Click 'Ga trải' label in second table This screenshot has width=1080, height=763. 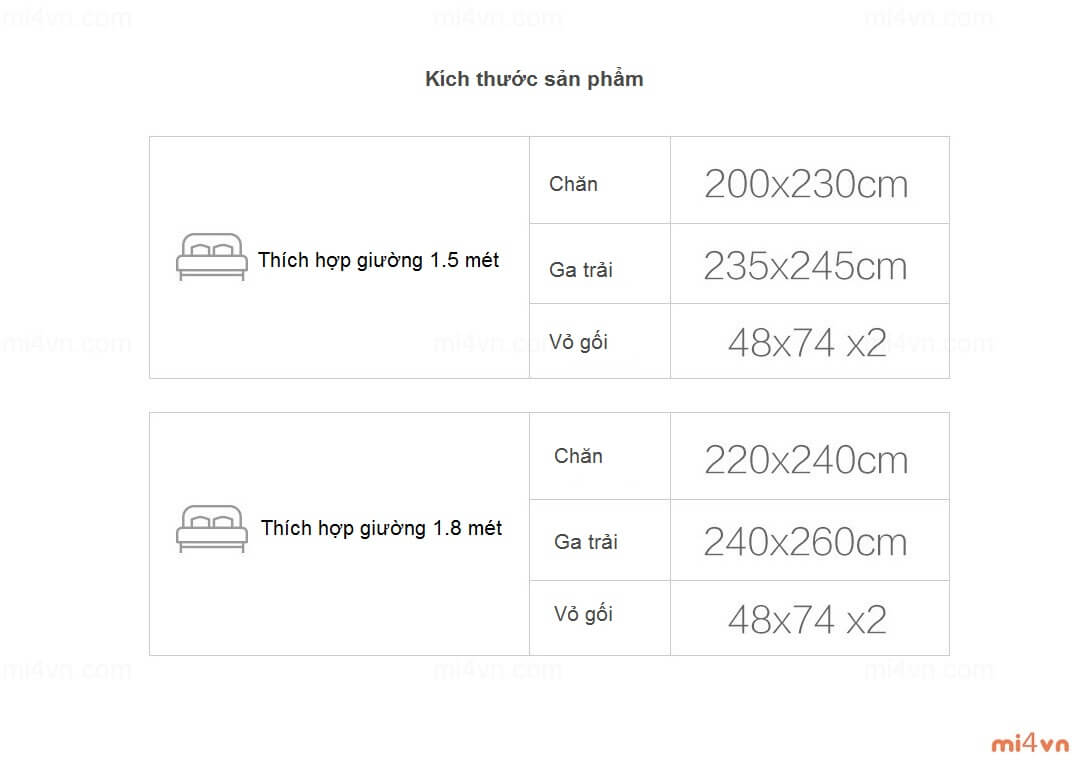(585, 541)
